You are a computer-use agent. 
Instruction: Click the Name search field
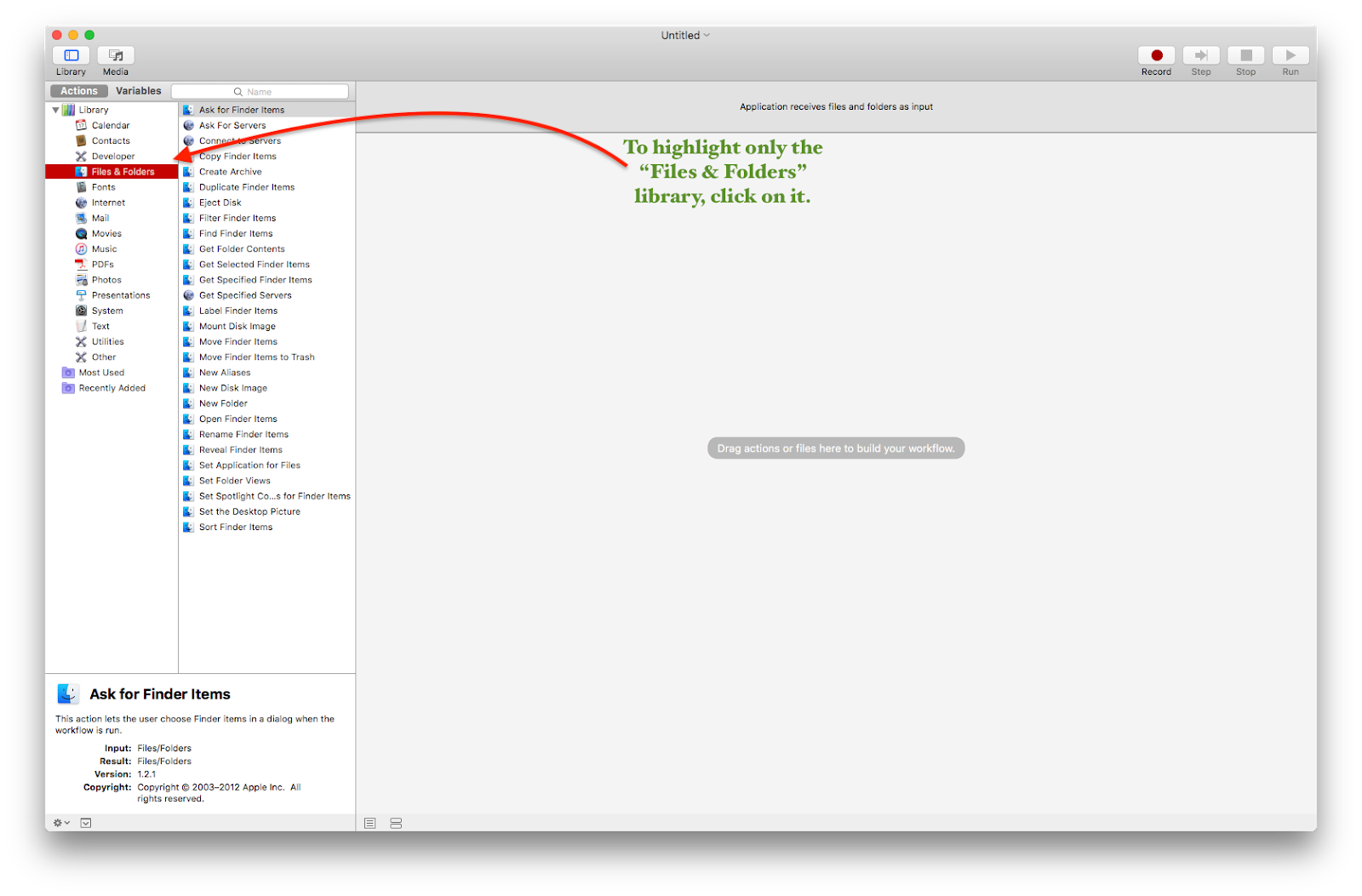[x=260, y=92]
